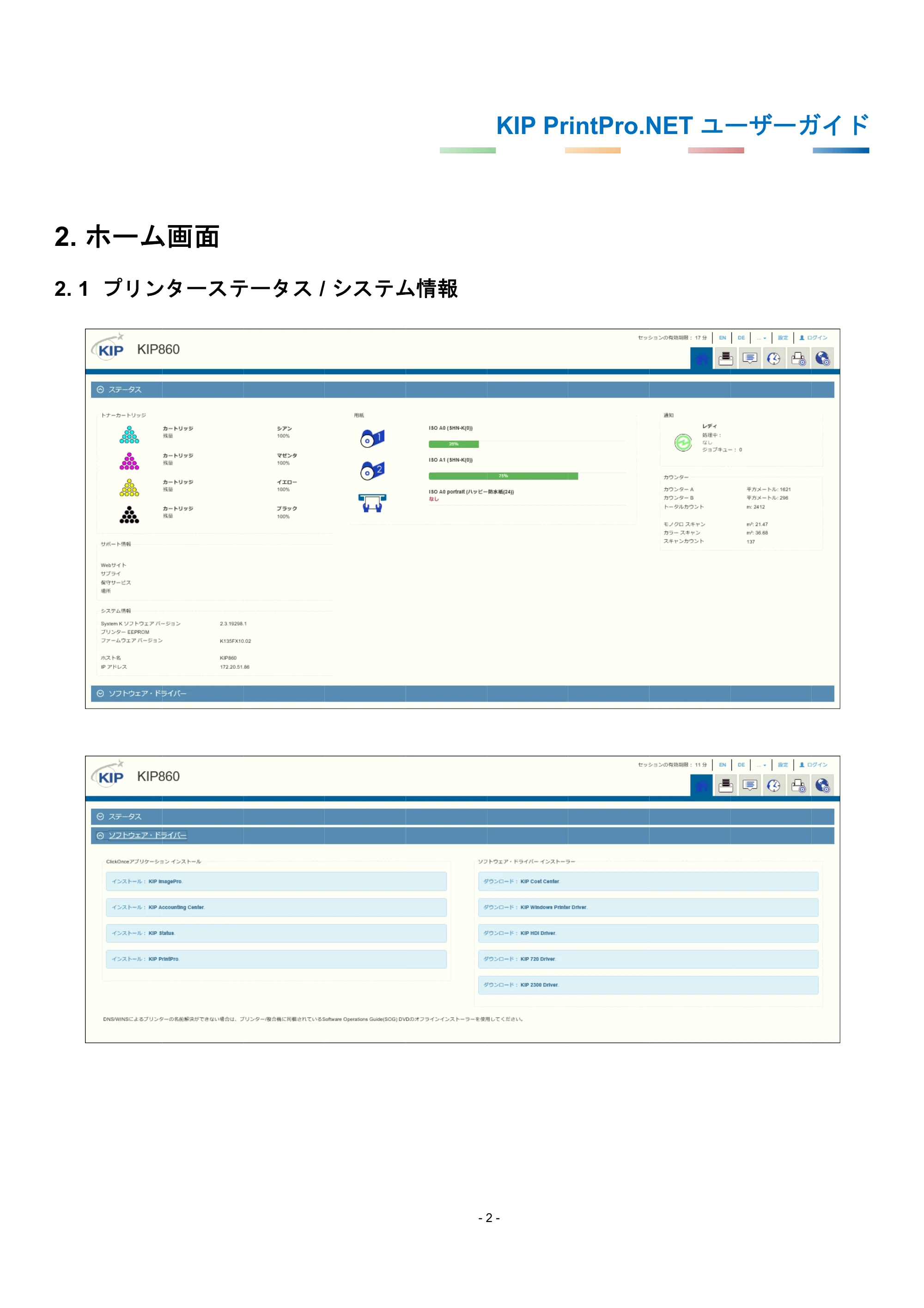
Task: Click the yellow toner cartridge icon
Action: tap(129, 488)
